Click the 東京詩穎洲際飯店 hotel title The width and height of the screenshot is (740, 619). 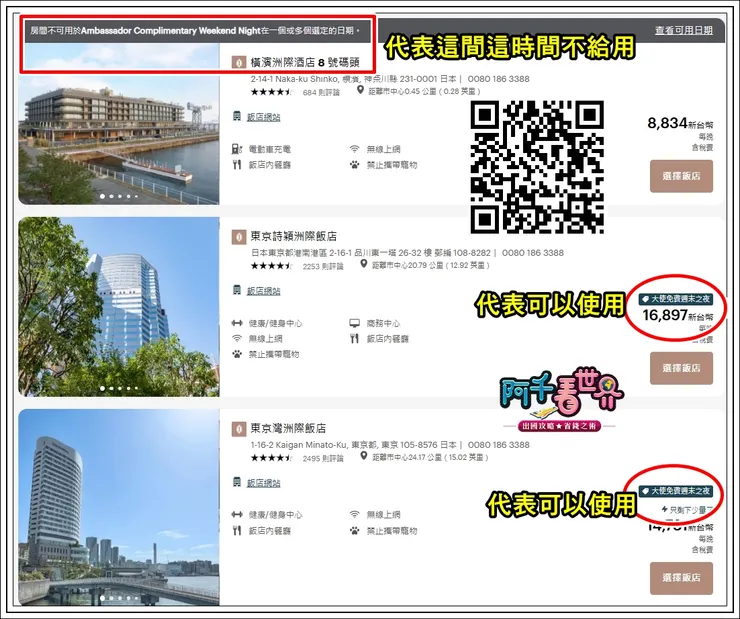click(294, 236)
